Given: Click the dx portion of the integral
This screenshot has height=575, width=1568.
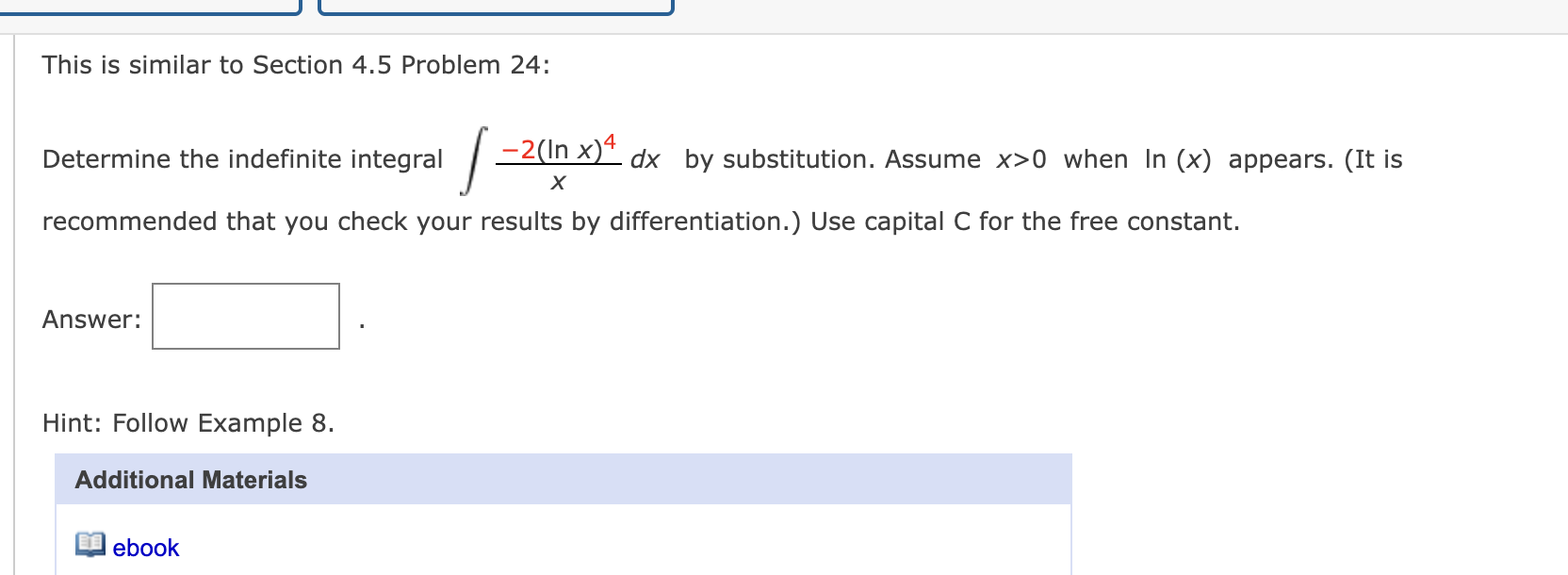Looking at the screenshot, I should (x=646, y=160).
